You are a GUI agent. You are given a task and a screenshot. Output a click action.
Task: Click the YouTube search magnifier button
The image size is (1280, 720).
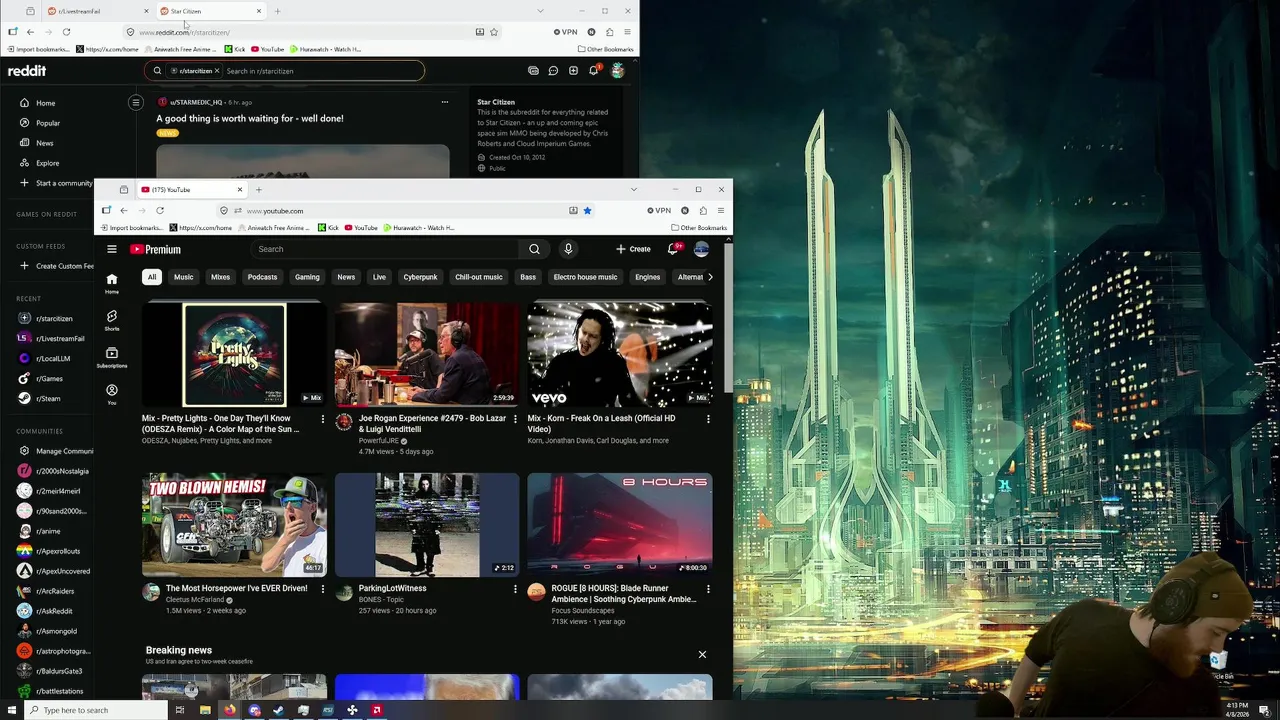[x=534, y=249]
